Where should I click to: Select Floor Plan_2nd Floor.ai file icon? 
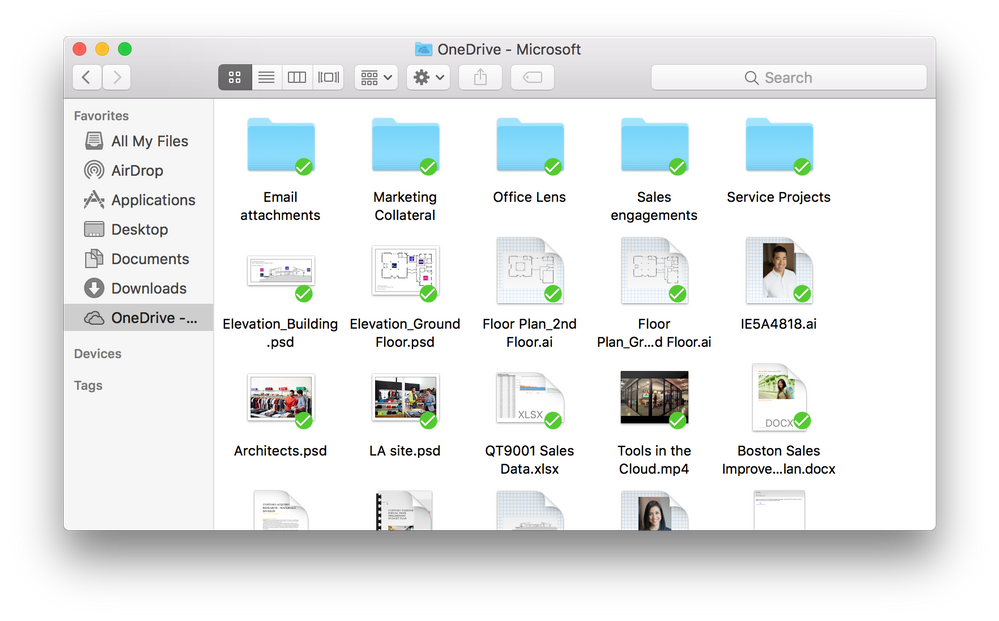[529, 271]
